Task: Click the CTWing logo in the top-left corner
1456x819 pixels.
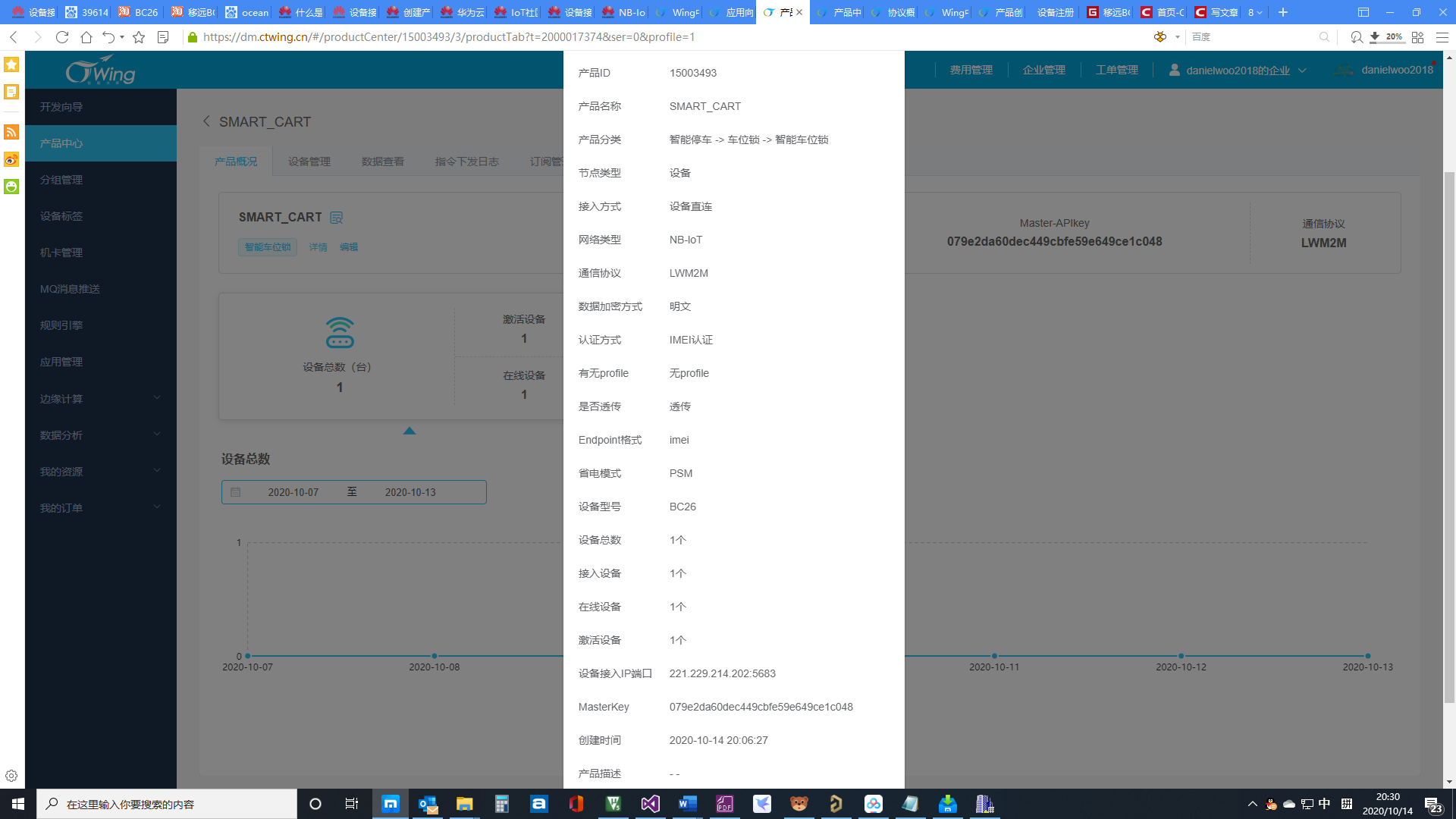Action: click(102, 70)
